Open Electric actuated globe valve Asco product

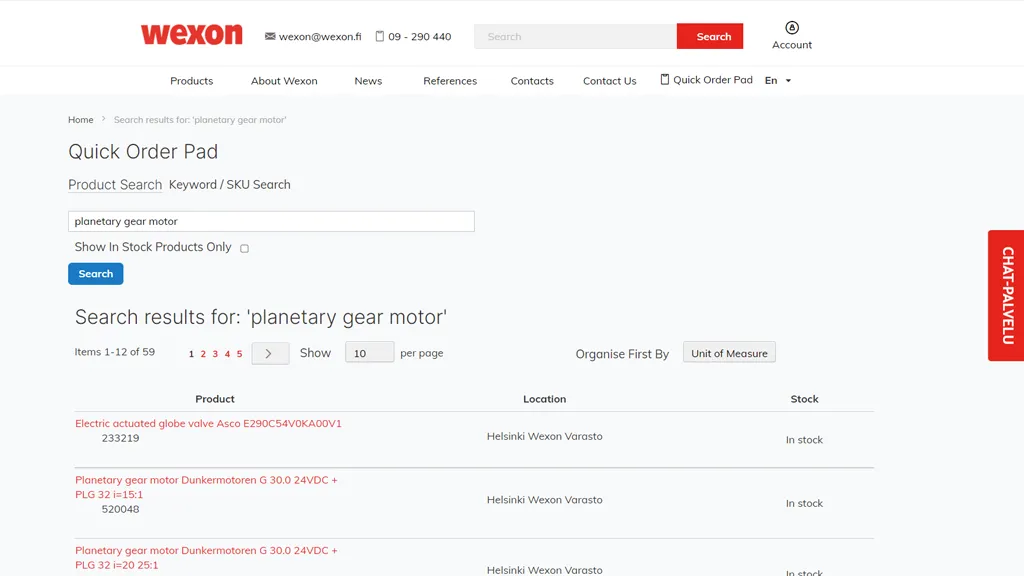click(x=208, y=423)
